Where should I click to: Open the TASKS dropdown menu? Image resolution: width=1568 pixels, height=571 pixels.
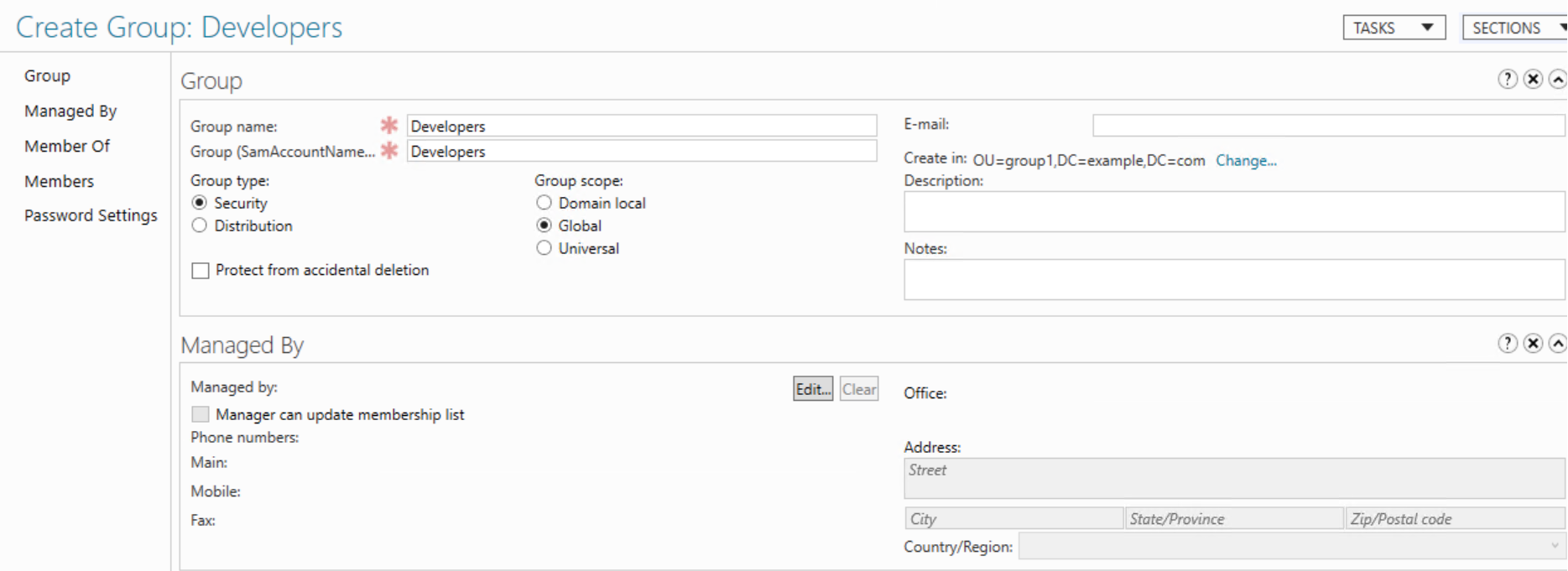1393,28
